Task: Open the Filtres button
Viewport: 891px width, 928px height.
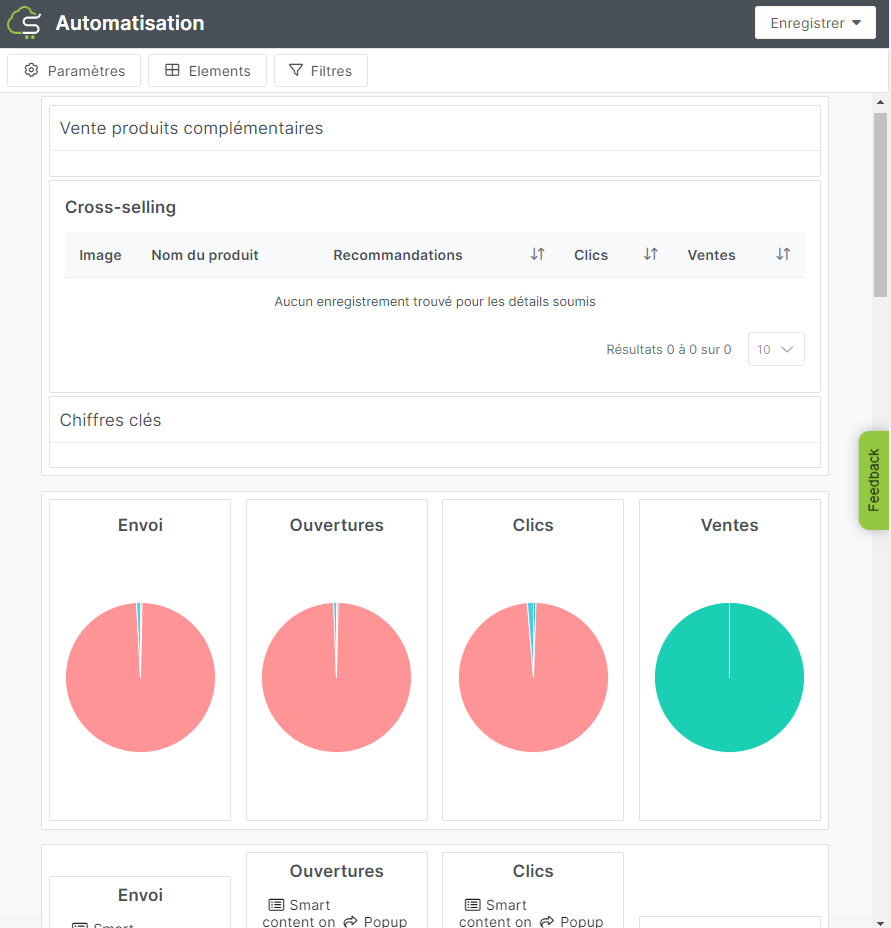Action: pyautogui.click(x=320, y=70)
